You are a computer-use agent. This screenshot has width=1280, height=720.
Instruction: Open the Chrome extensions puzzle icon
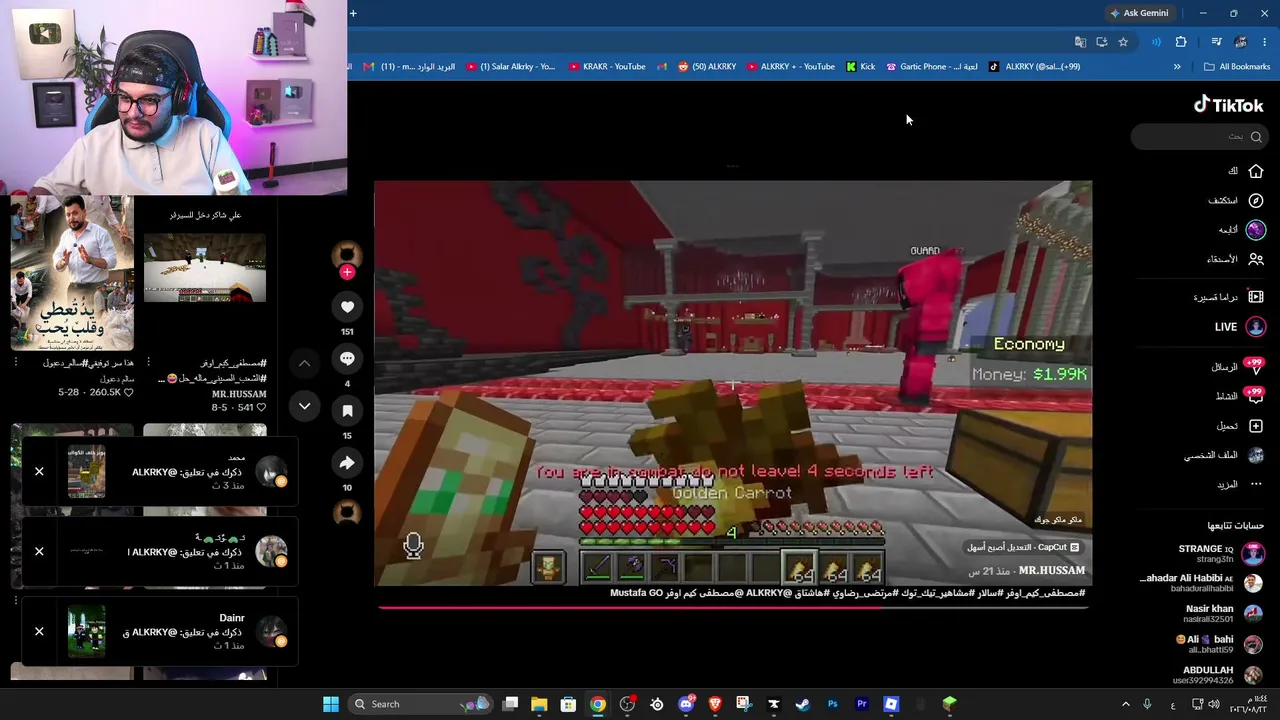point(1181,42)
